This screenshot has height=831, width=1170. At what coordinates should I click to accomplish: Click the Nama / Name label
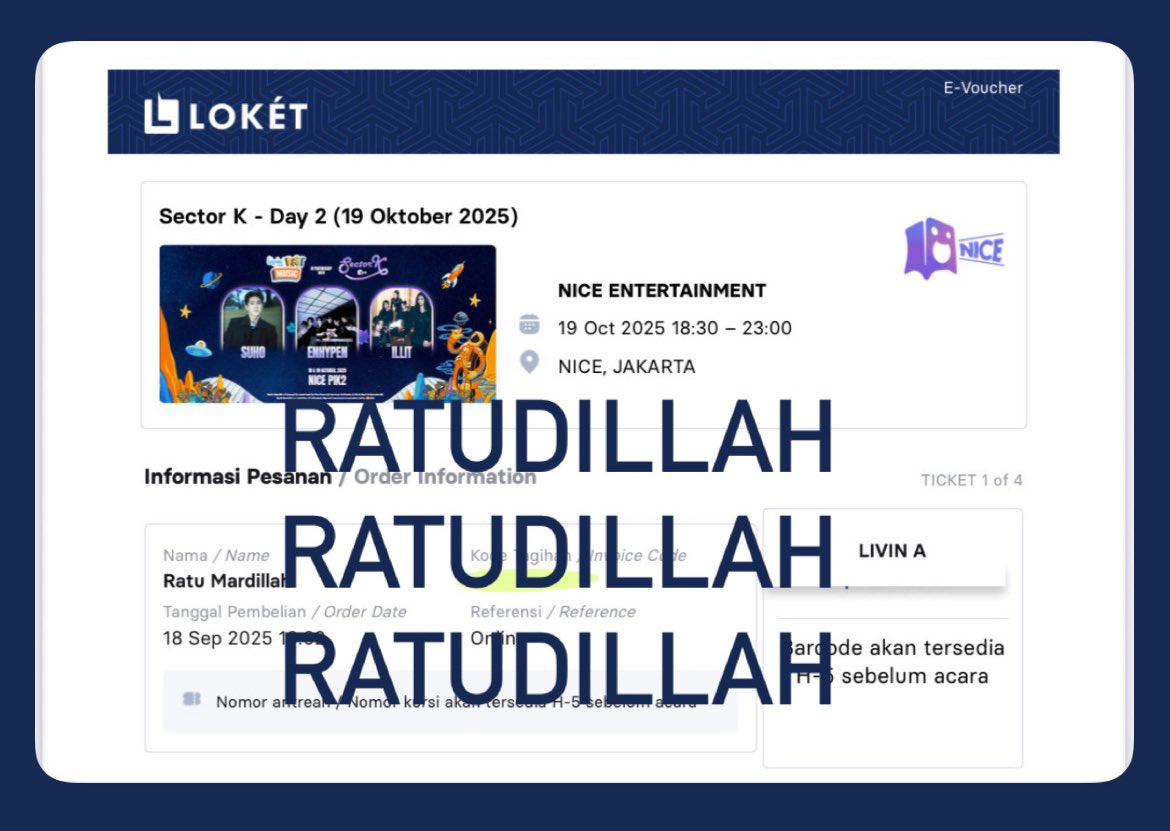216,556
